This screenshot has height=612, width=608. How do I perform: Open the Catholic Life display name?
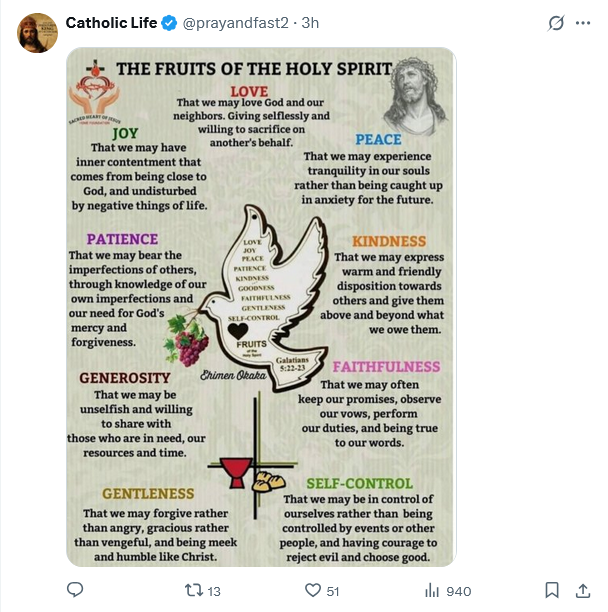click(111, 23)
